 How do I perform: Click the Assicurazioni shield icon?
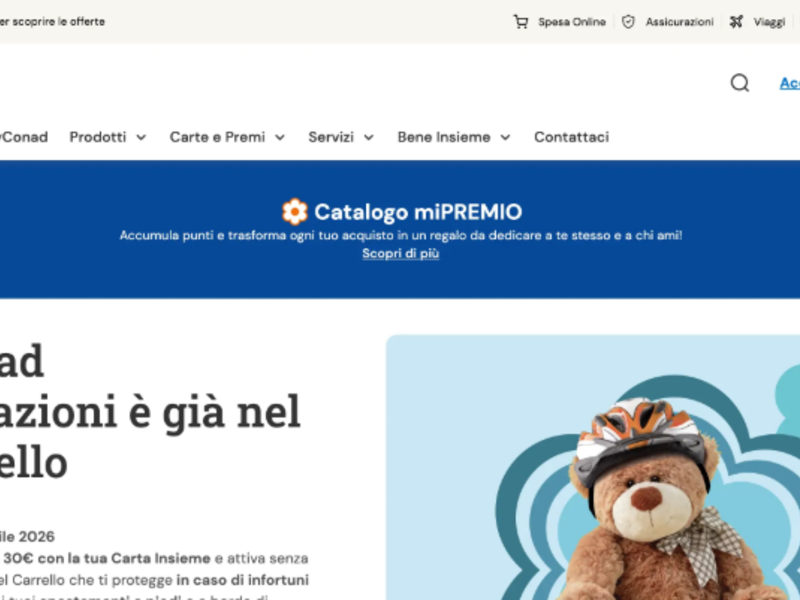[628, 22]
